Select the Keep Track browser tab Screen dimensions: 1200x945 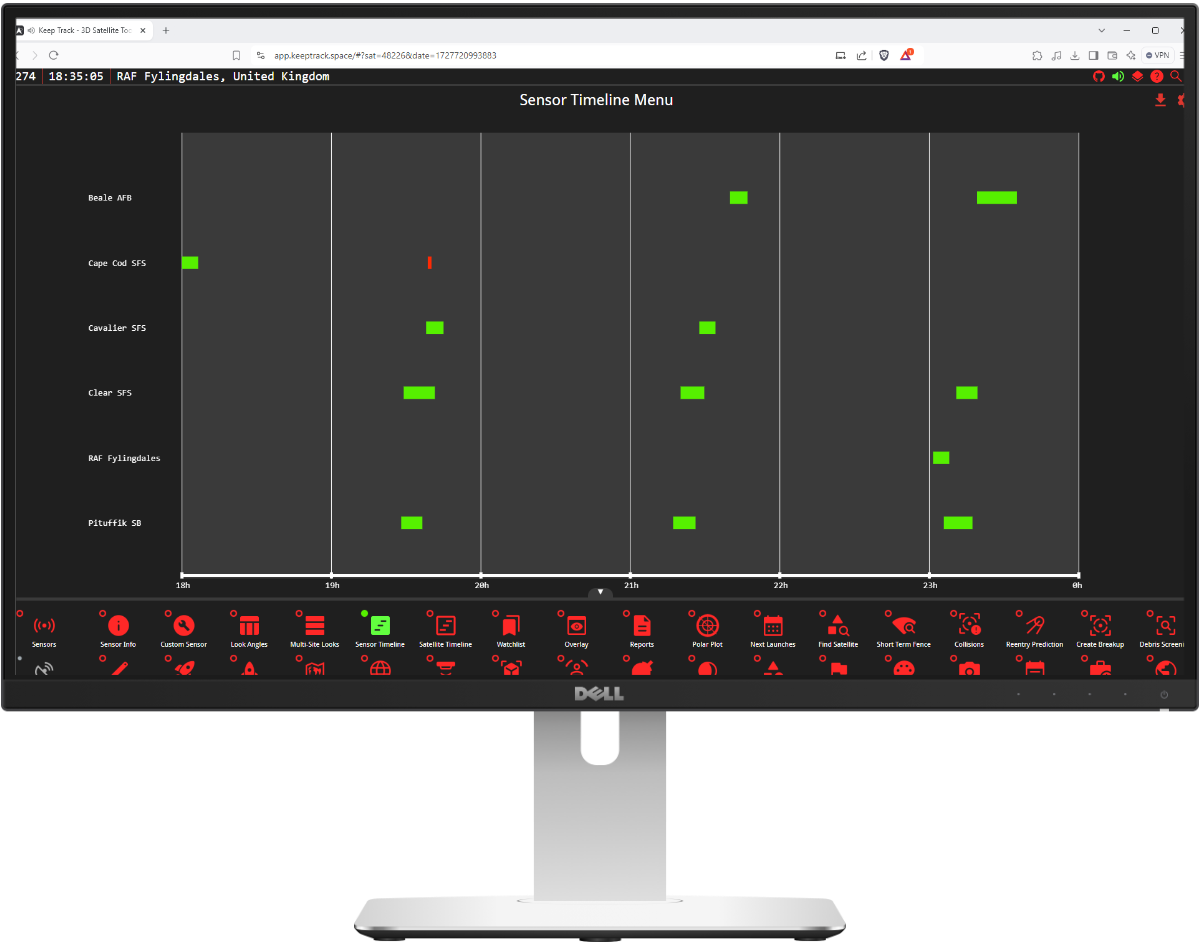[85, 31]
